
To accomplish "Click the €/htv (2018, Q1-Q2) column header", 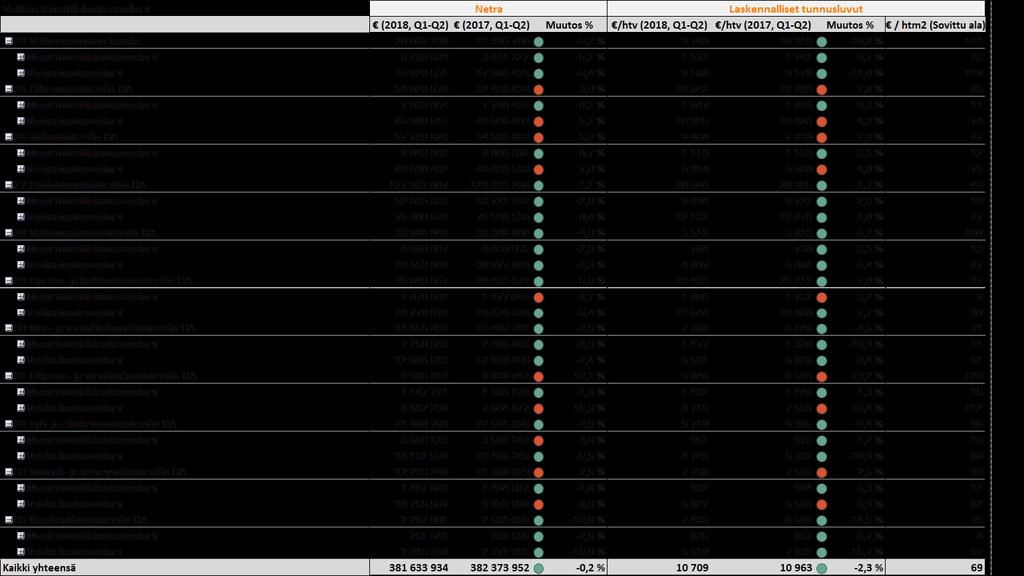I will coord(659,25).
